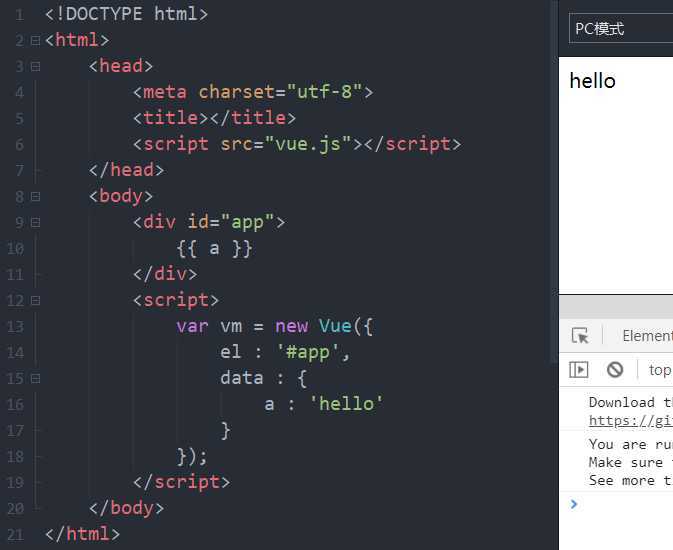Click the Vue constructor name on line 13
The height and width of the screenshot is (550, 673).
335,326
